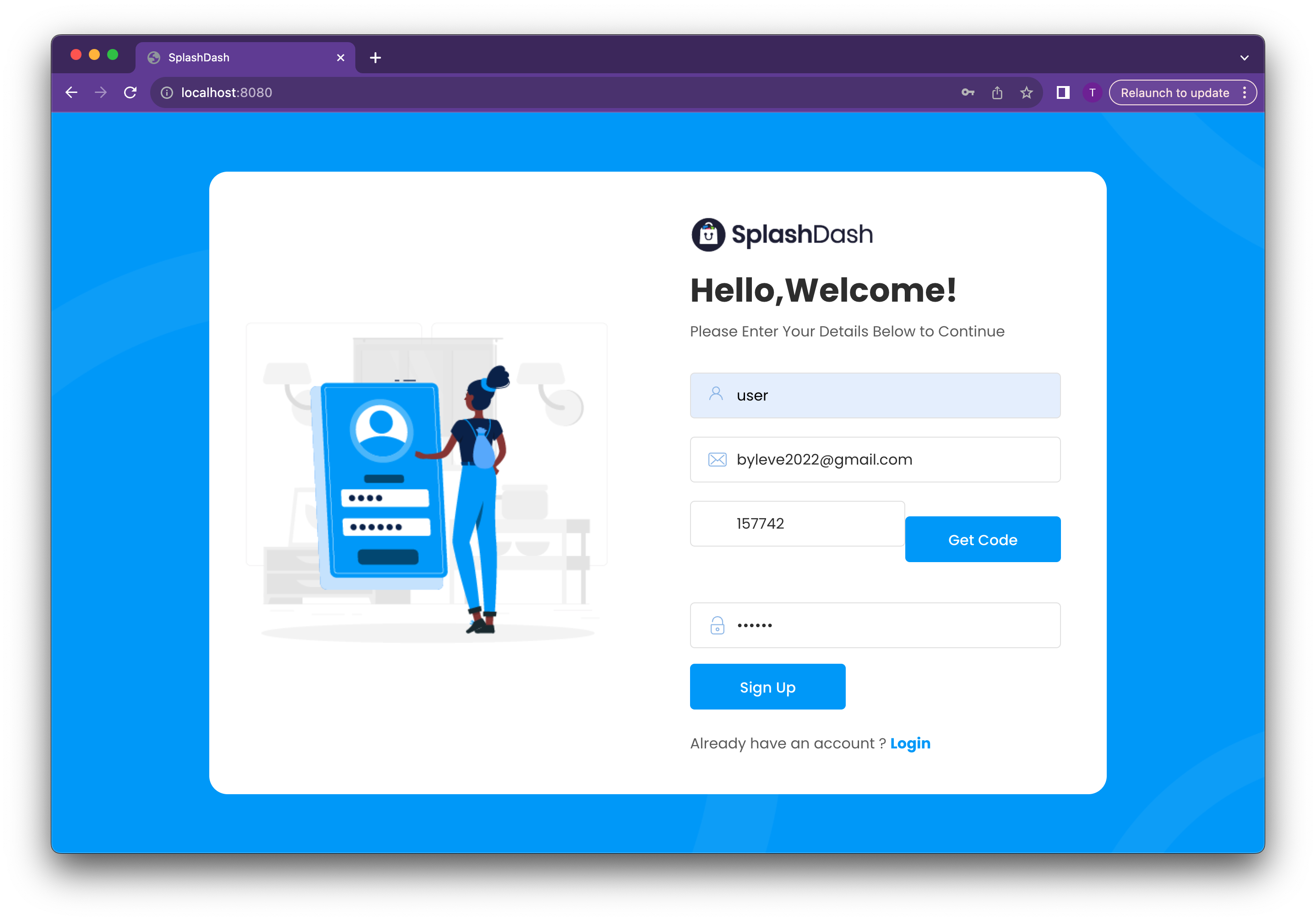Click the address bar showing localhost:8080

[226, 93]
